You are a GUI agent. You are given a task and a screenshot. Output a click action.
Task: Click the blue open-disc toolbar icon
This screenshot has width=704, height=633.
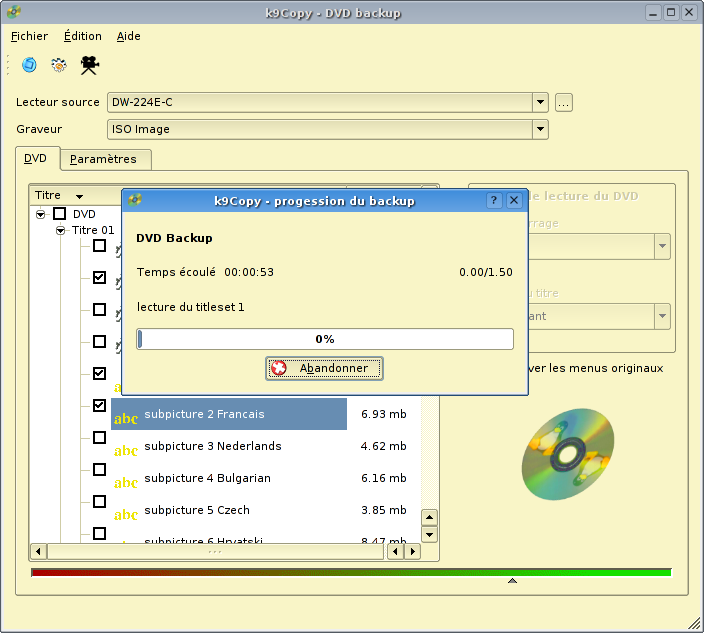[29, 65]
